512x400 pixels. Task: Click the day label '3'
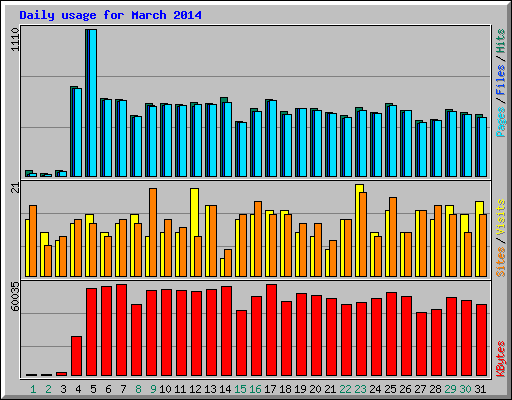[63, 389]
